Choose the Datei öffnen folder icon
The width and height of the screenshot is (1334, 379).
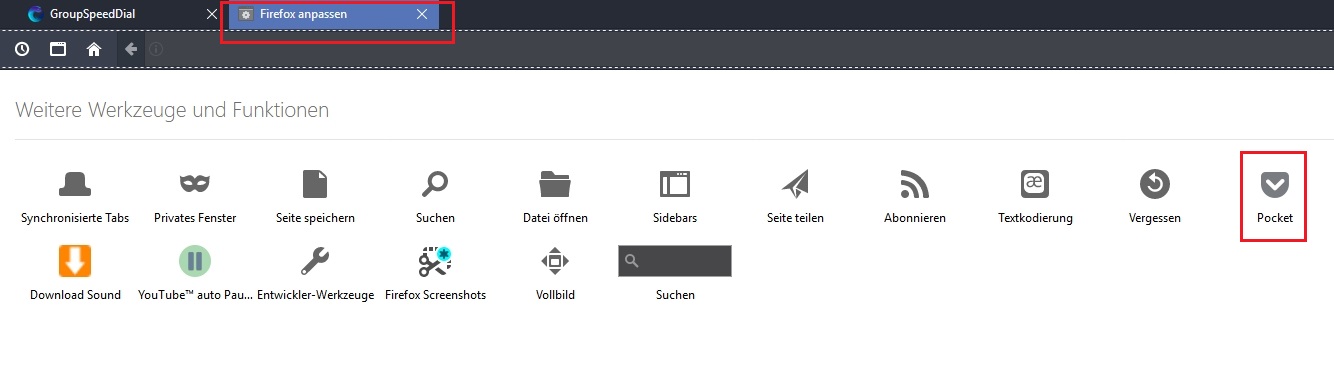[555, 184]
